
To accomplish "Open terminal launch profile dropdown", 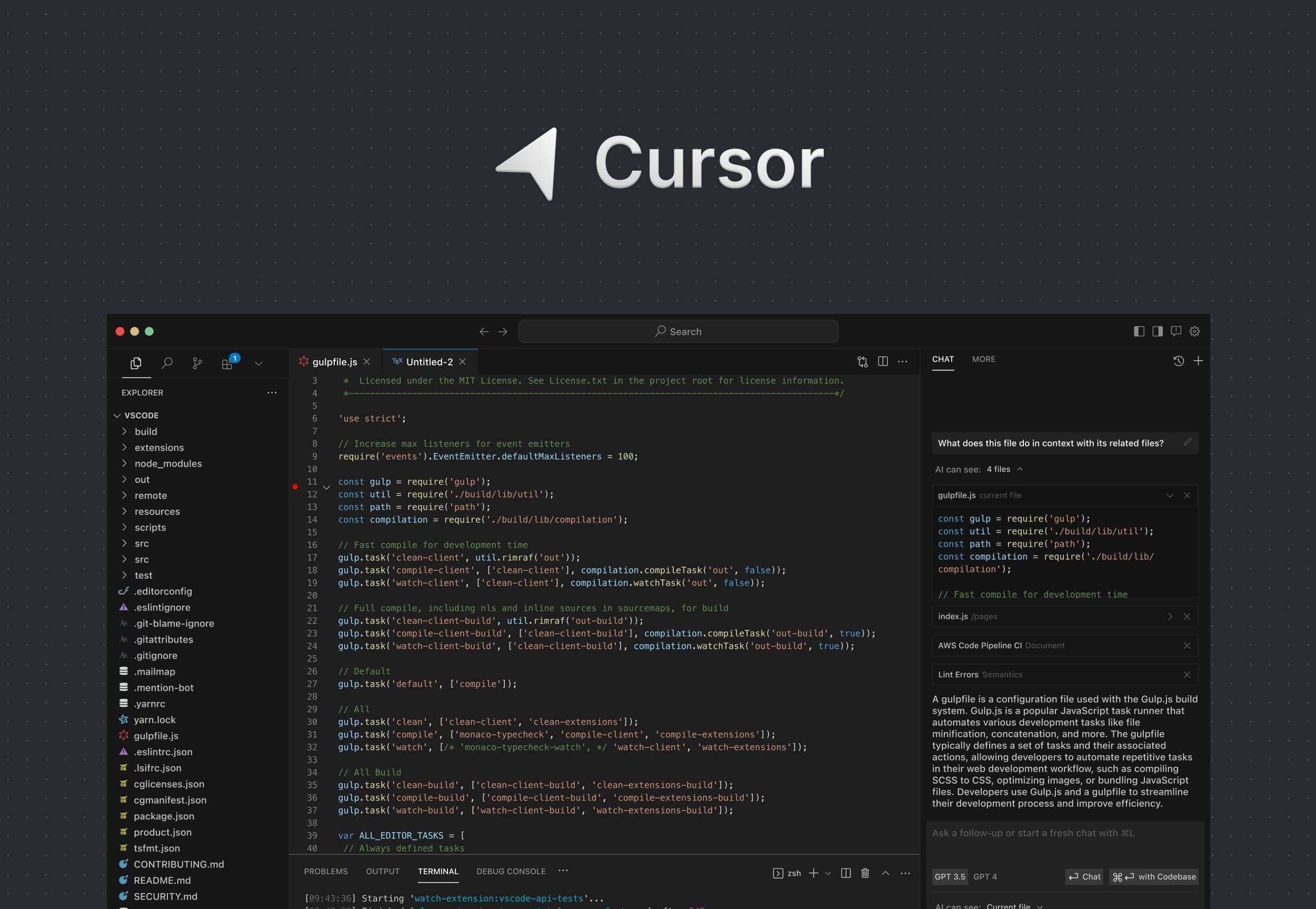I will coord(828,874).
